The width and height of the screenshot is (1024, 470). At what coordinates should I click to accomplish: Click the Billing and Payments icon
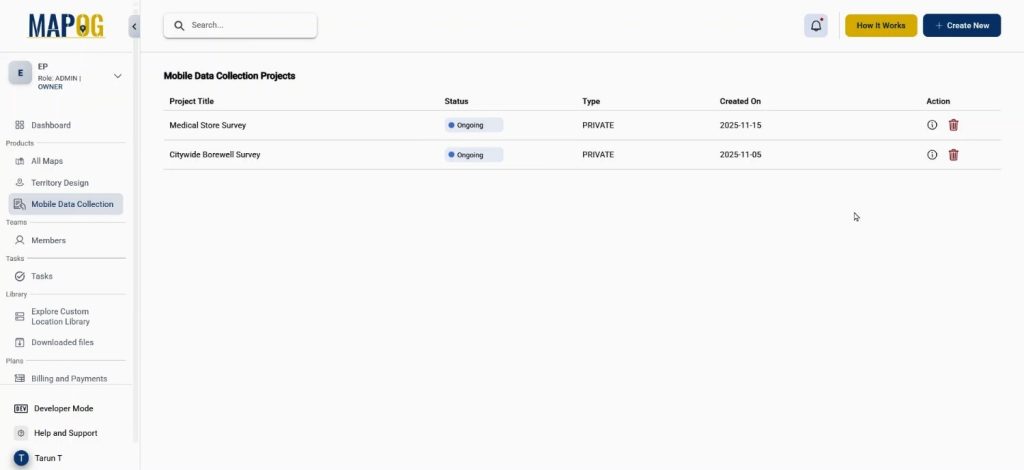coord(20,379)
